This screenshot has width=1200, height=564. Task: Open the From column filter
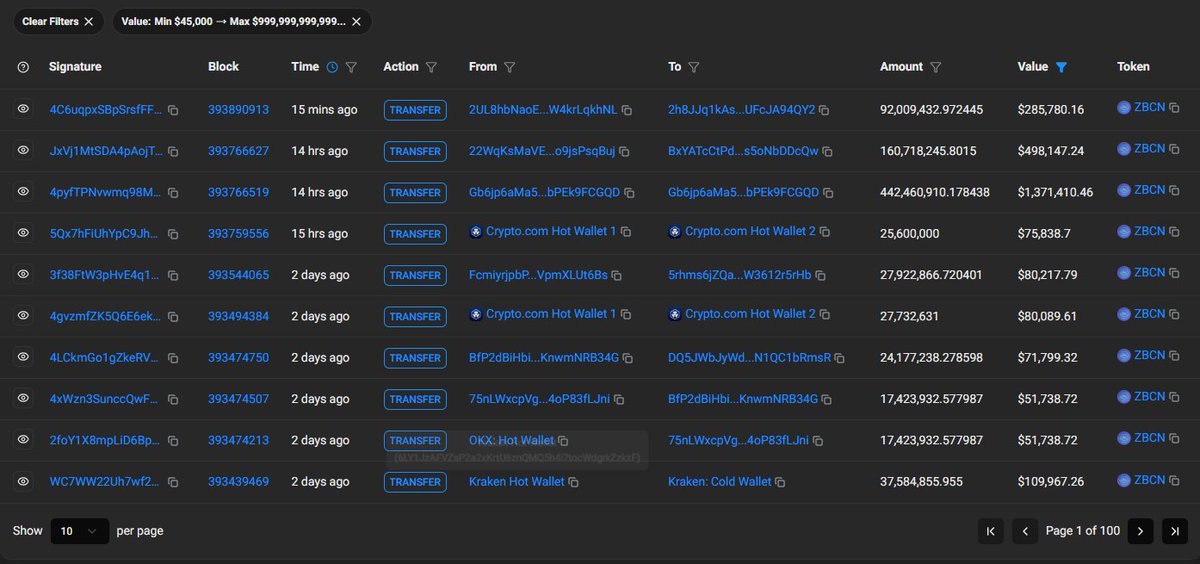509,67
